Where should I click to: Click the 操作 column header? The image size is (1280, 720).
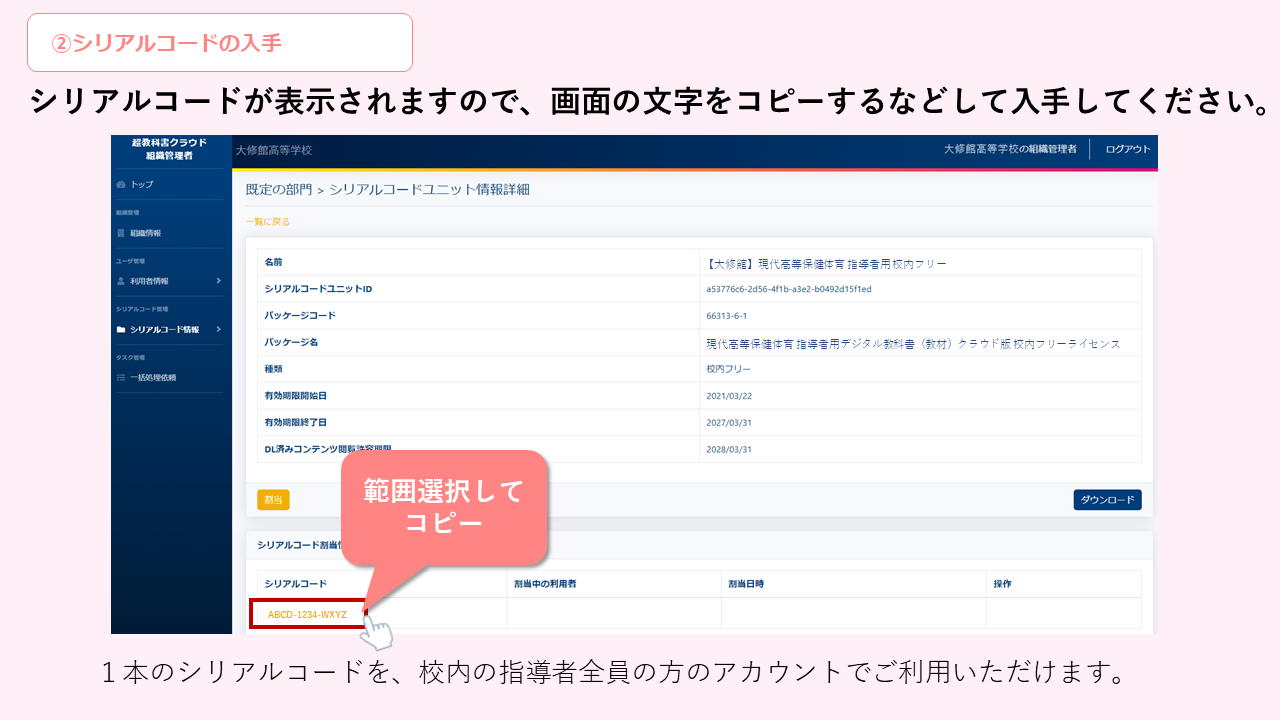click(x=1002, y=583)
